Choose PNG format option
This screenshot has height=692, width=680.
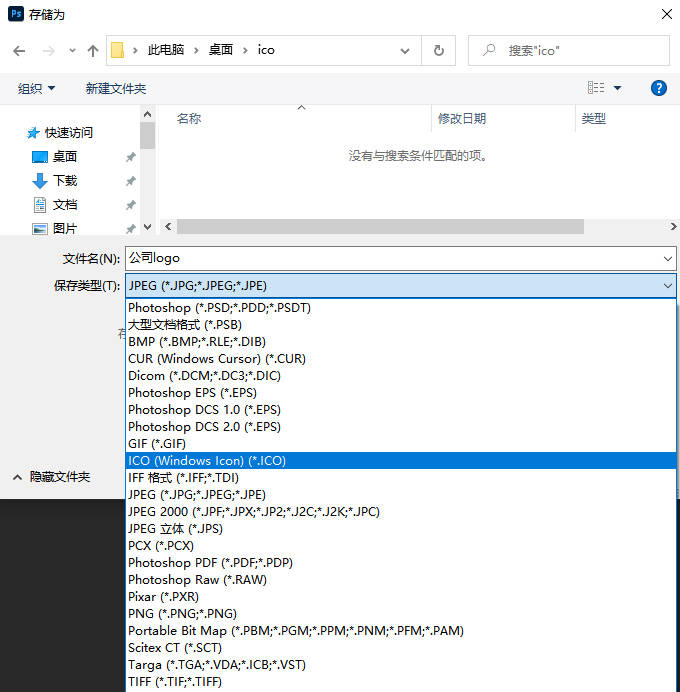point(401,613)
